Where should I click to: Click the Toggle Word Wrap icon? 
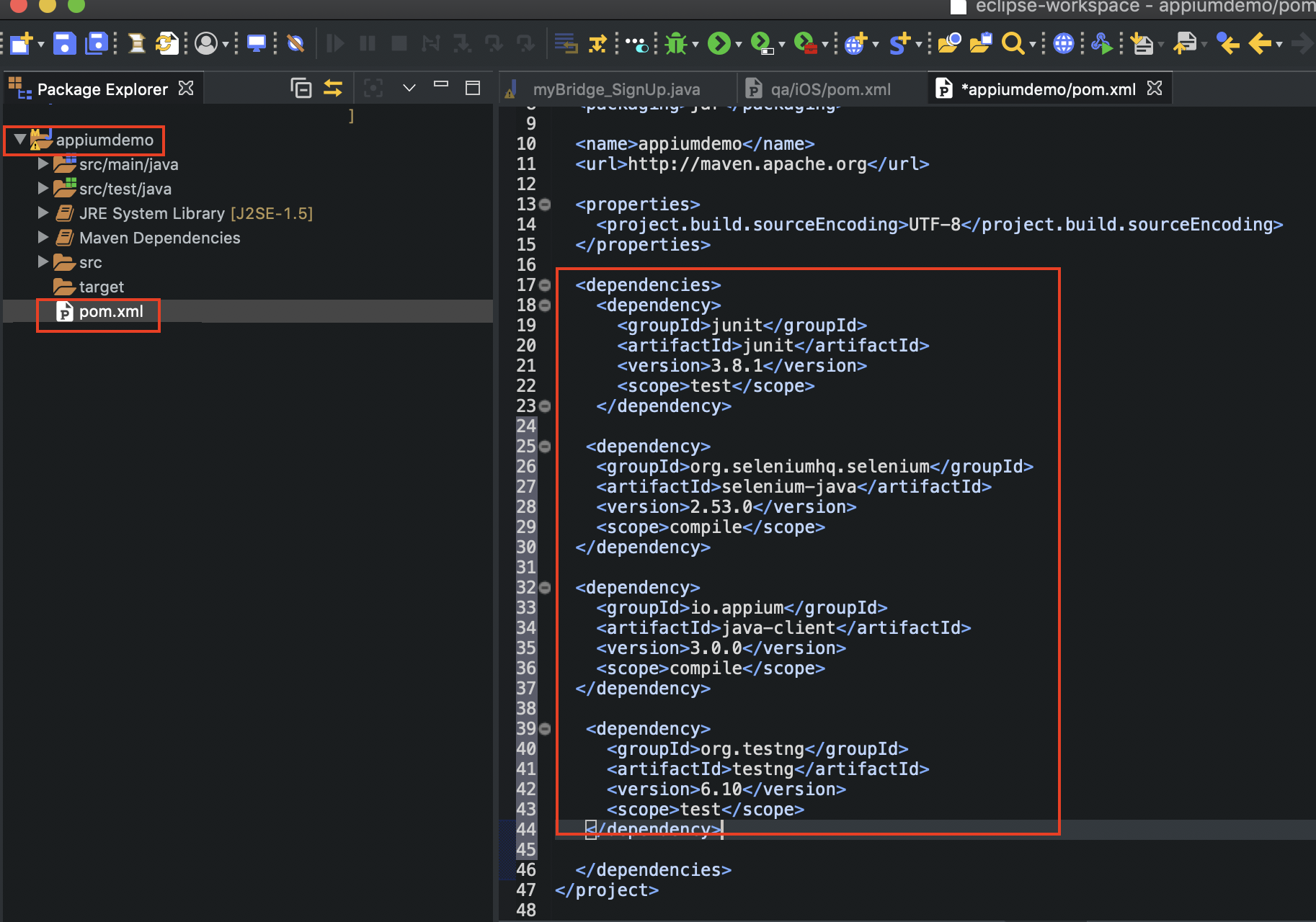(x=566, y=44)
